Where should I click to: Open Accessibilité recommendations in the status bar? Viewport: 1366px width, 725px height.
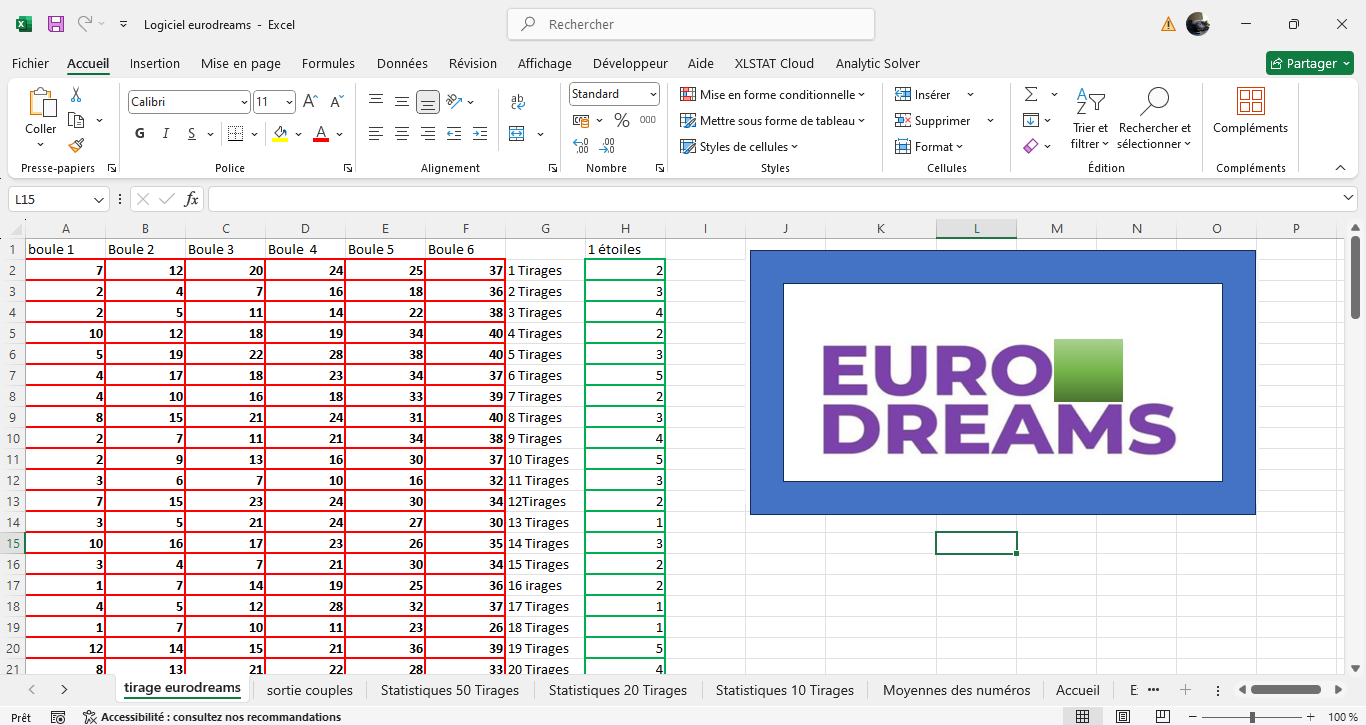[x=211, y=717]
